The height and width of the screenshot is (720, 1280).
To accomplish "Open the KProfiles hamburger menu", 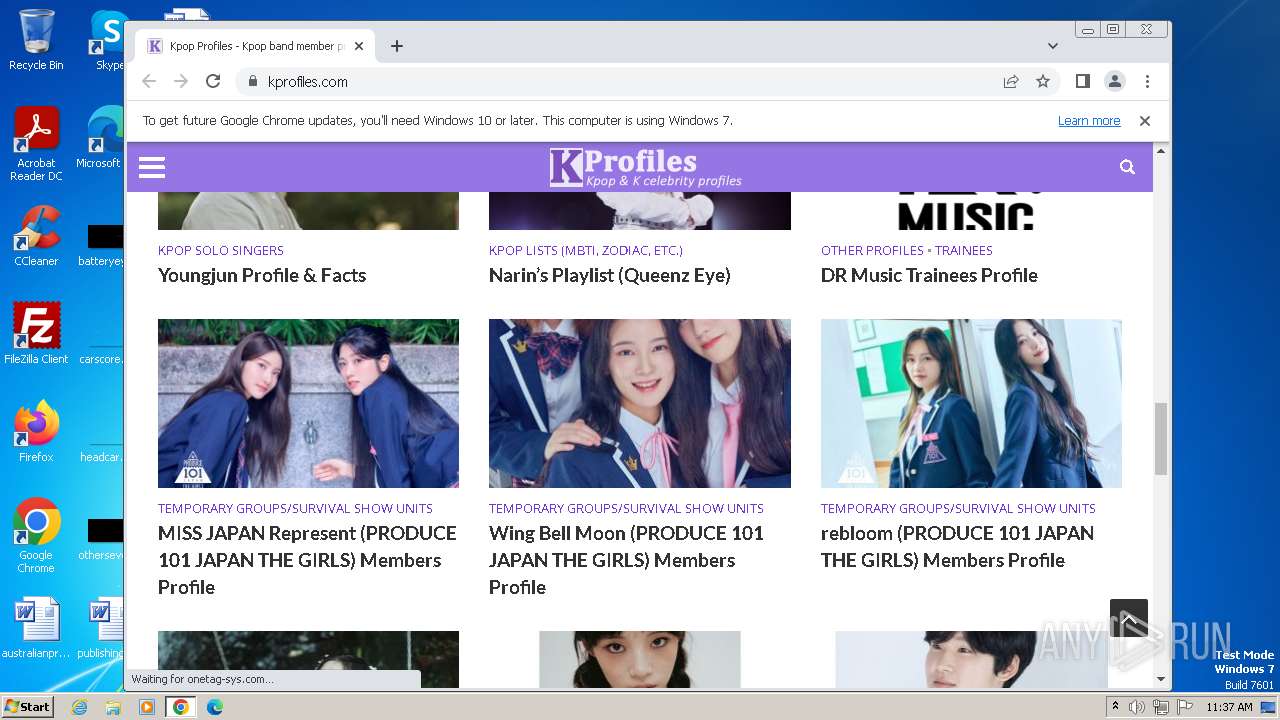I will coord(152,167).
